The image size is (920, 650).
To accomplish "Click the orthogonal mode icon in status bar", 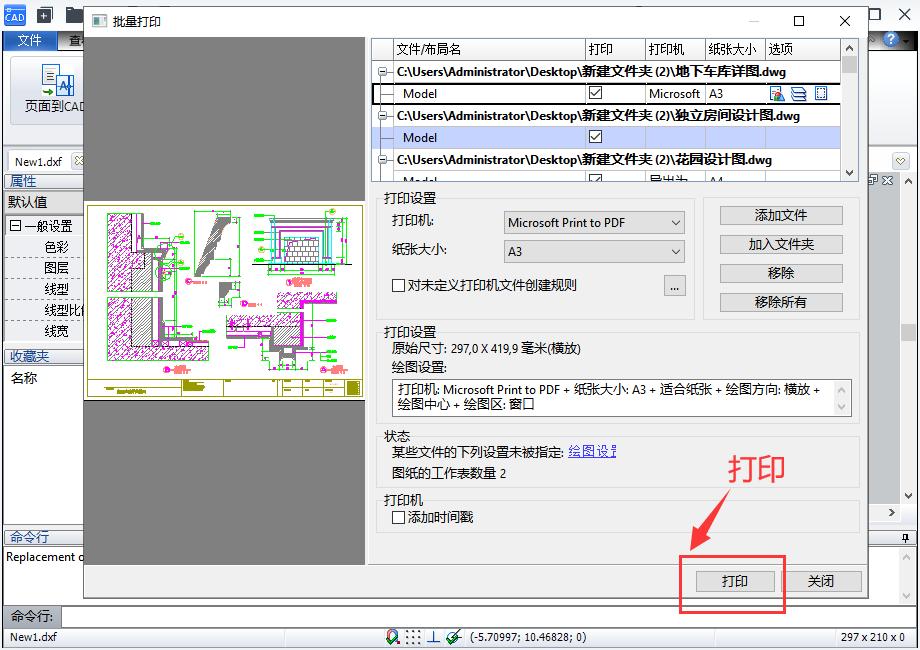I will pyautogui.click(x=433, y=636).
